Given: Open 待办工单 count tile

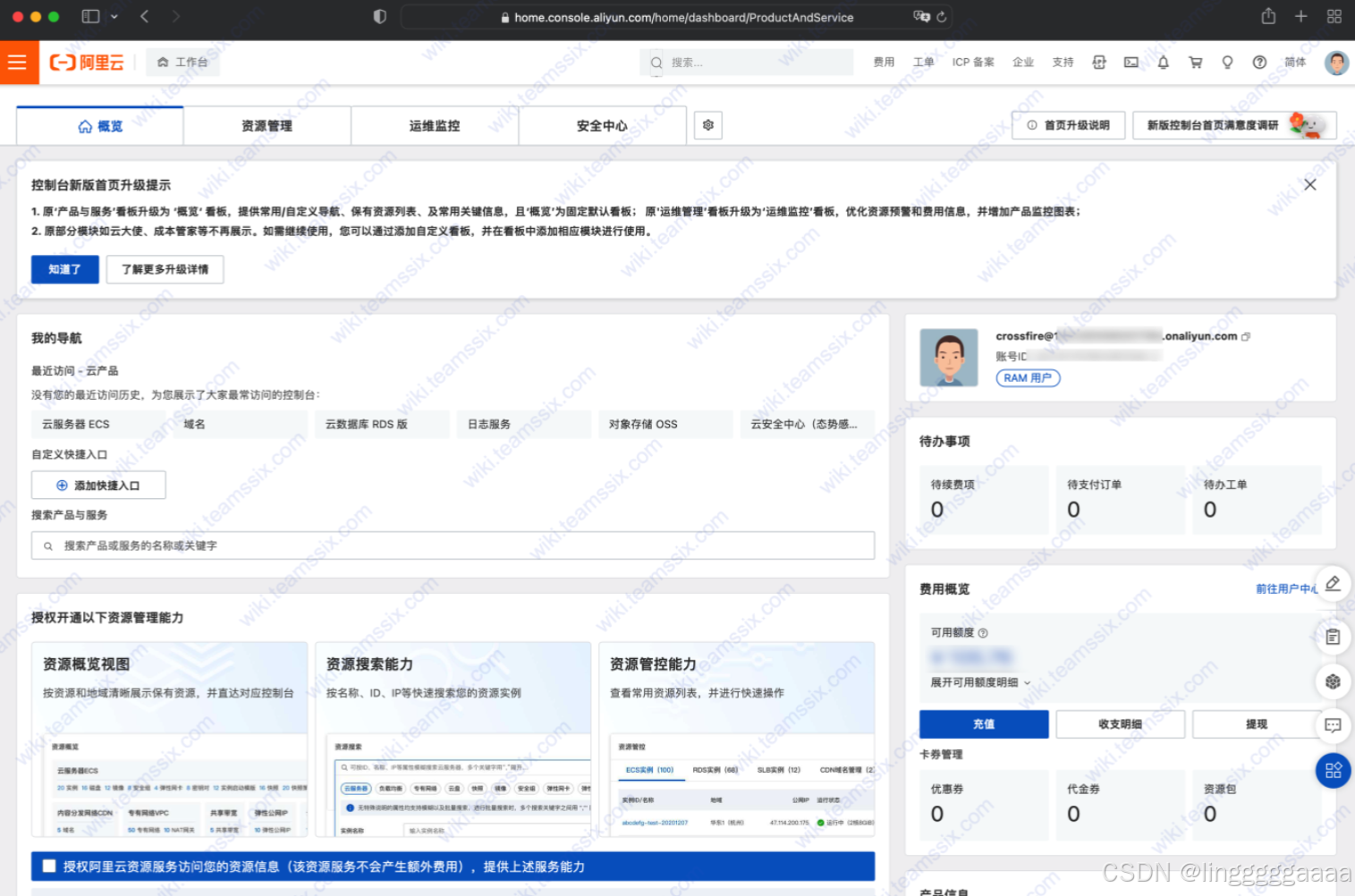Looking at the screenshot, I should [1257, 500].
